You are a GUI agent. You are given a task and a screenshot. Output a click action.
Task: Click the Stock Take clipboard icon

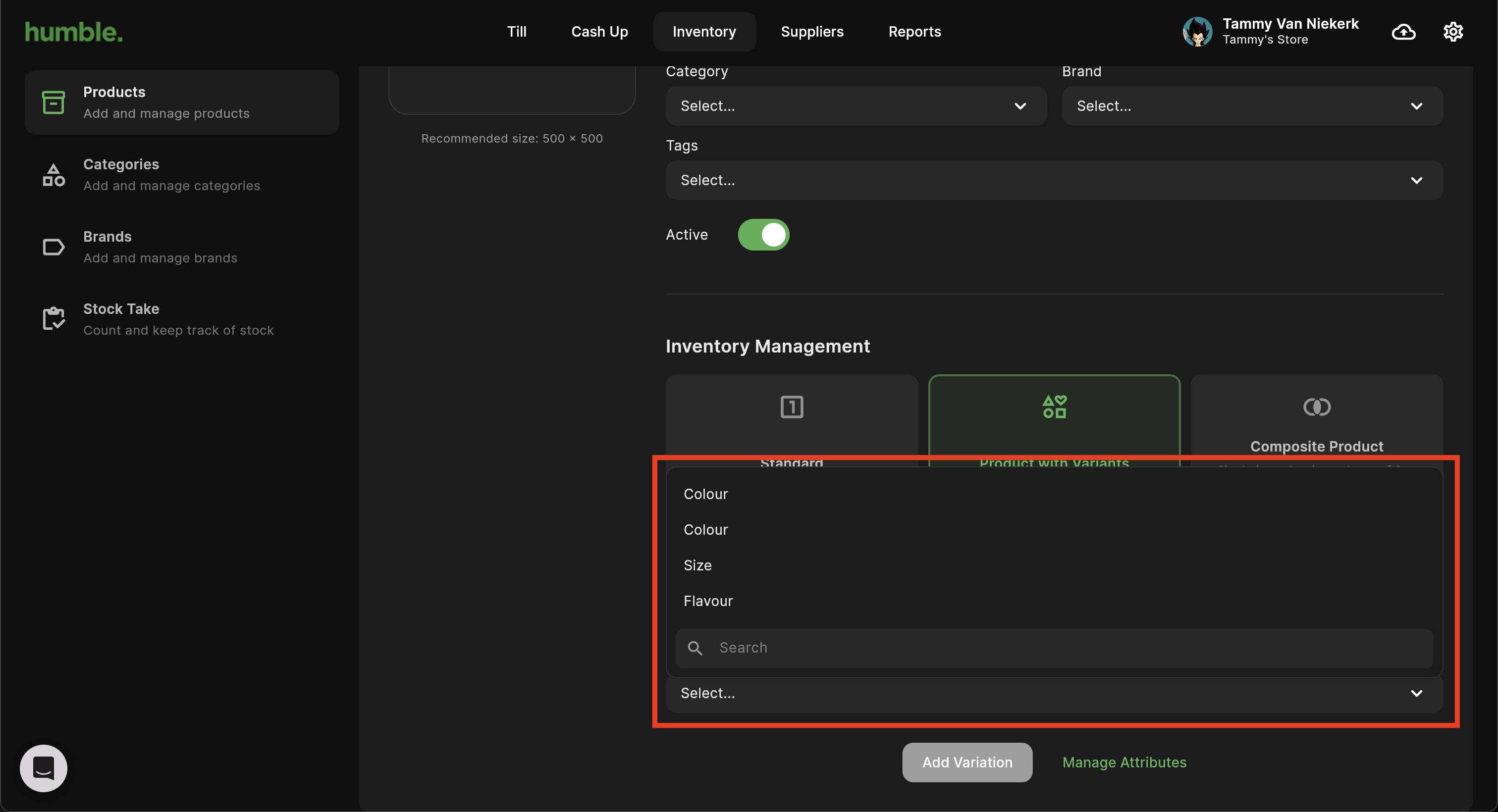point(53,318)
